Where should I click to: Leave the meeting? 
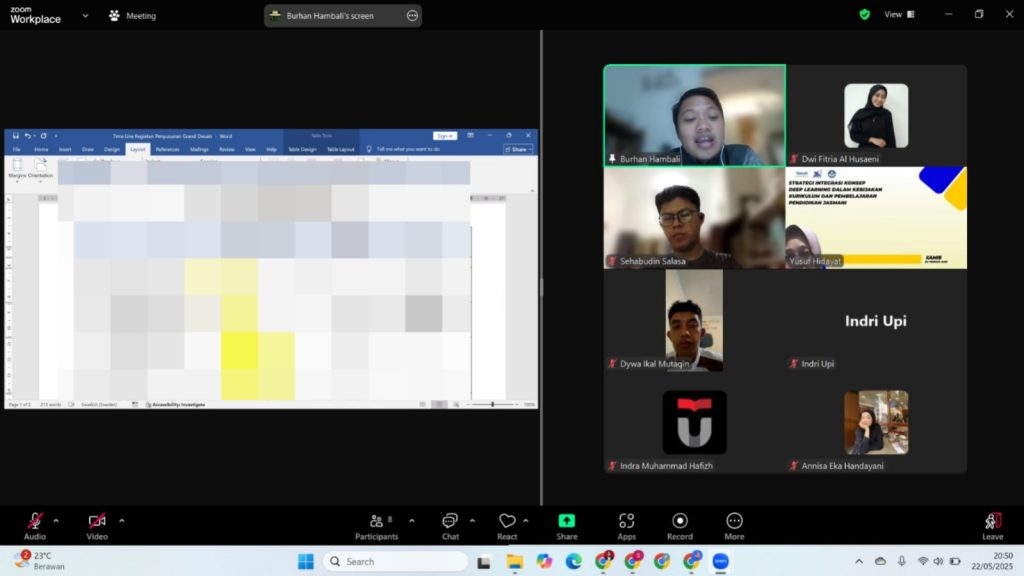point(992,525)
